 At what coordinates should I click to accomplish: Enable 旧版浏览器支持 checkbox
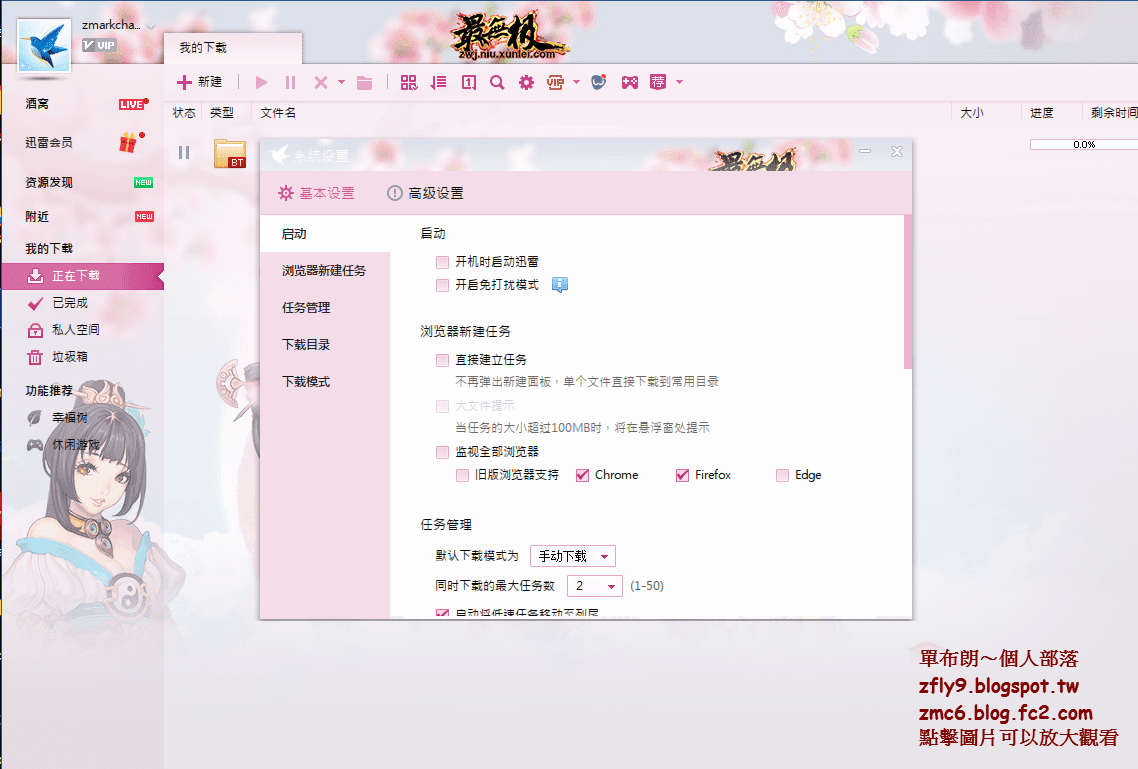462,475
